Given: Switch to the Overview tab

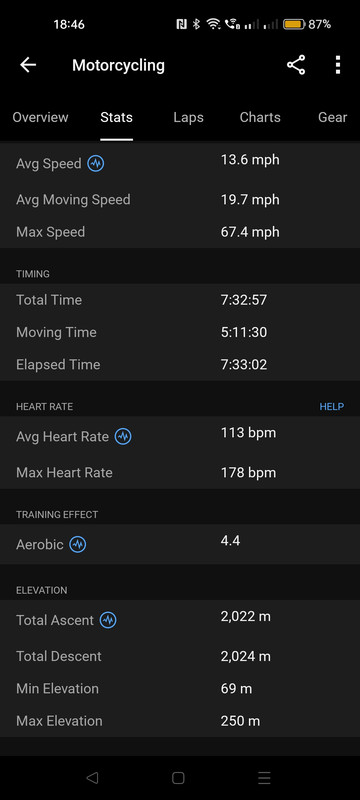Looking at the screenshot, I should coord(40,117).
